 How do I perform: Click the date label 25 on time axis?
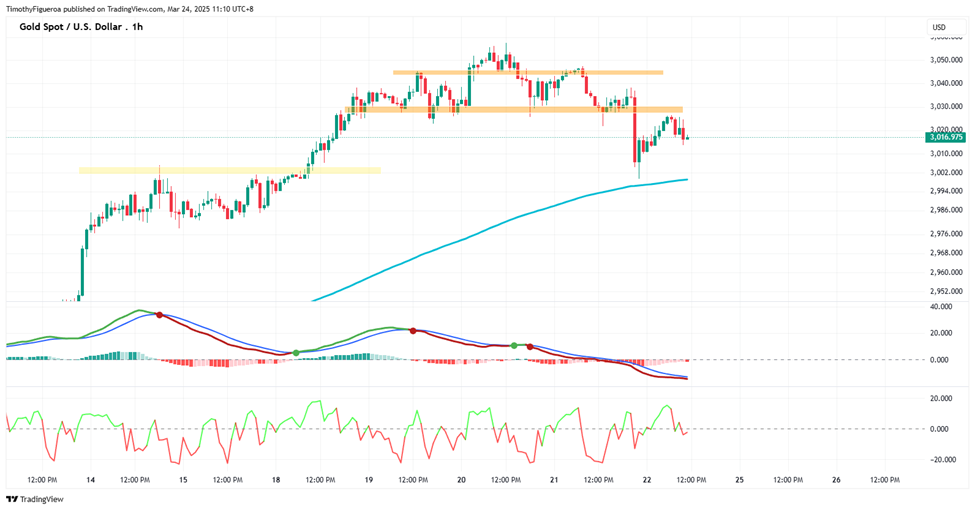739,480
